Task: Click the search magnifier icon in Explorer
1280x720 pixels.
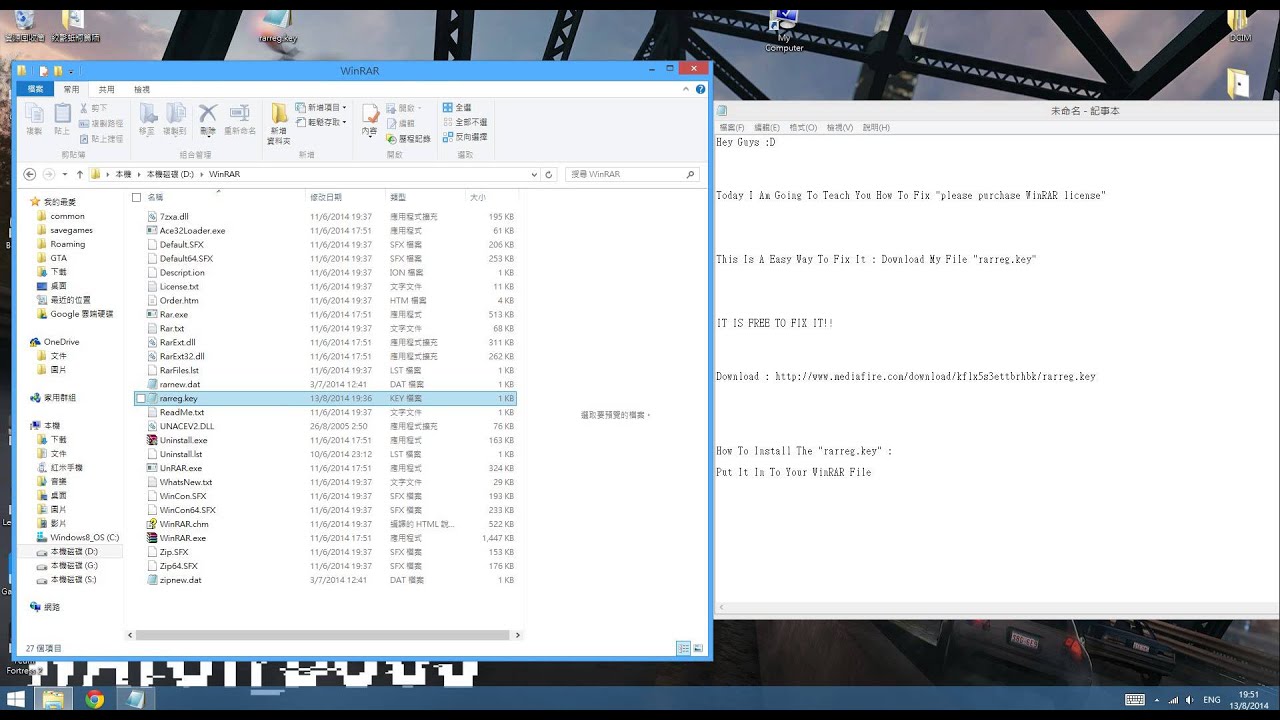Action: pos(690,174)
